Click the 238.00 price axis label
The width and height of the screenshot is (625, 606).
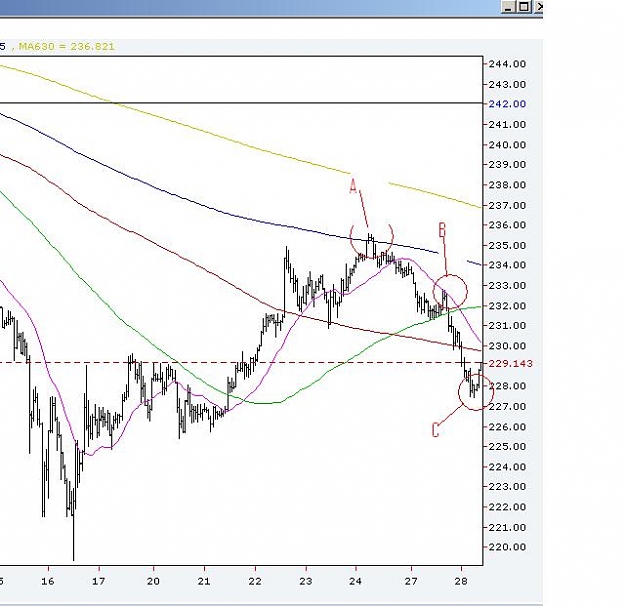[507, 185]
